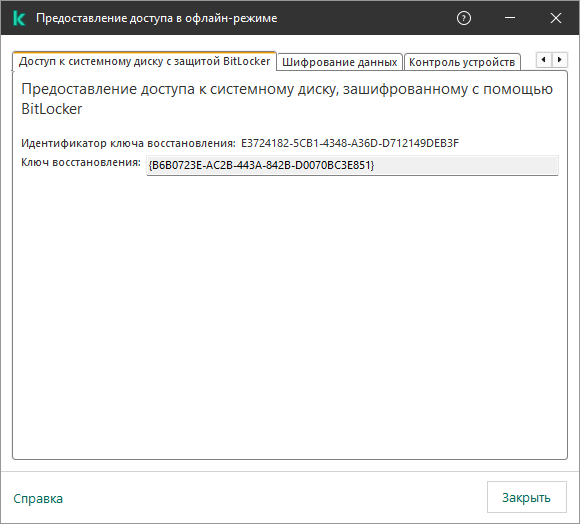Click the label Идентификатор ключа восстановления

(x=128, y=143)
